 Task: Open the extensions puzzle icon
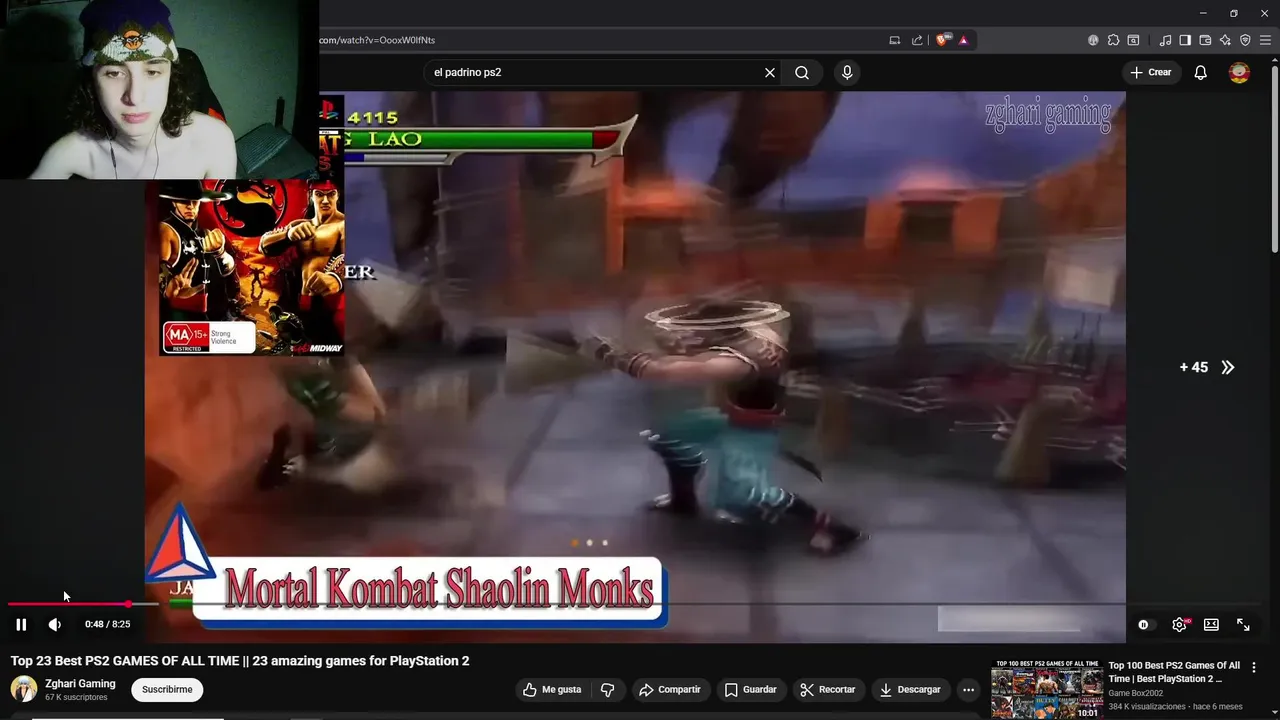coord(1113,40)
